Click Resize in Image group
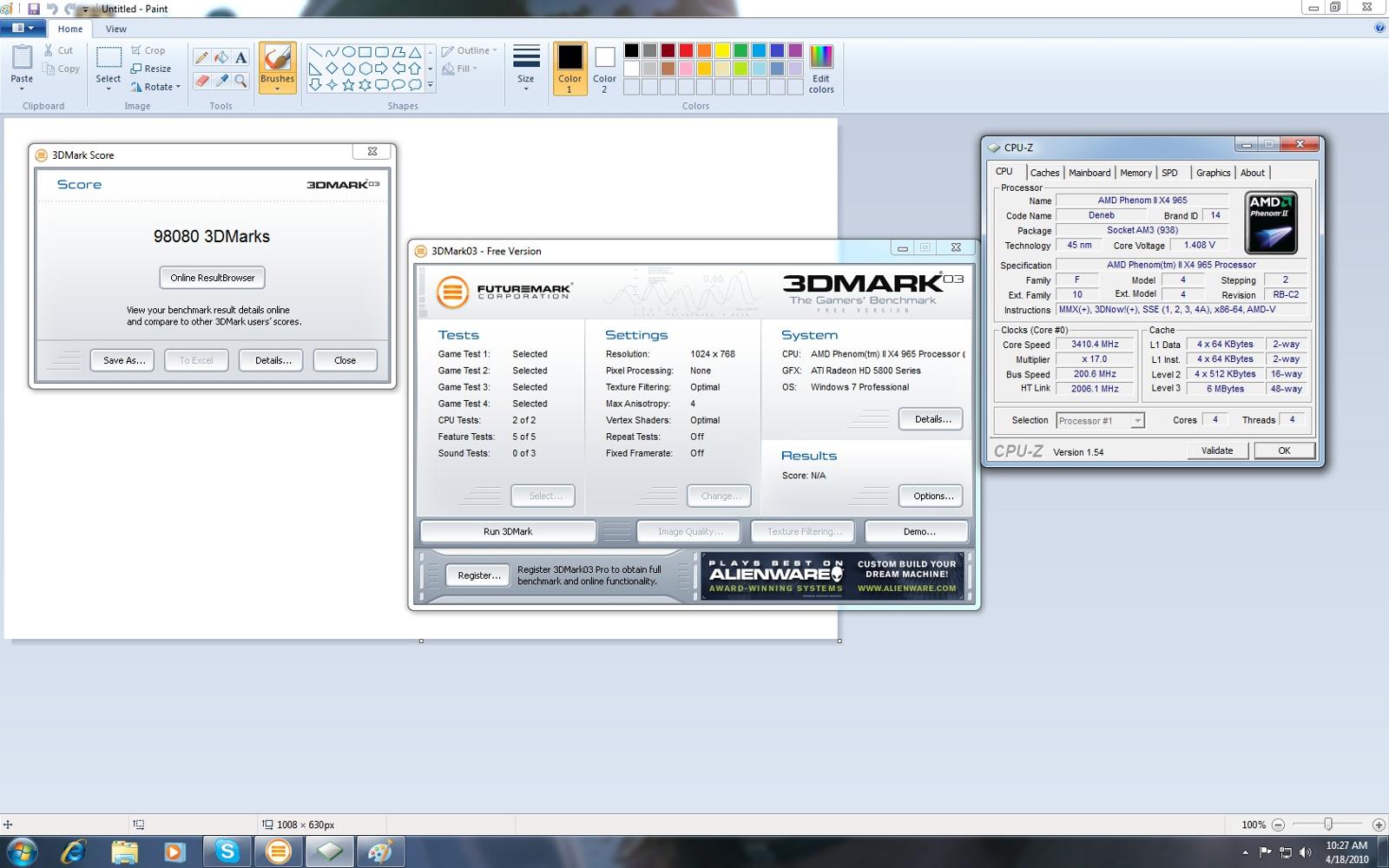 [151, 69]
